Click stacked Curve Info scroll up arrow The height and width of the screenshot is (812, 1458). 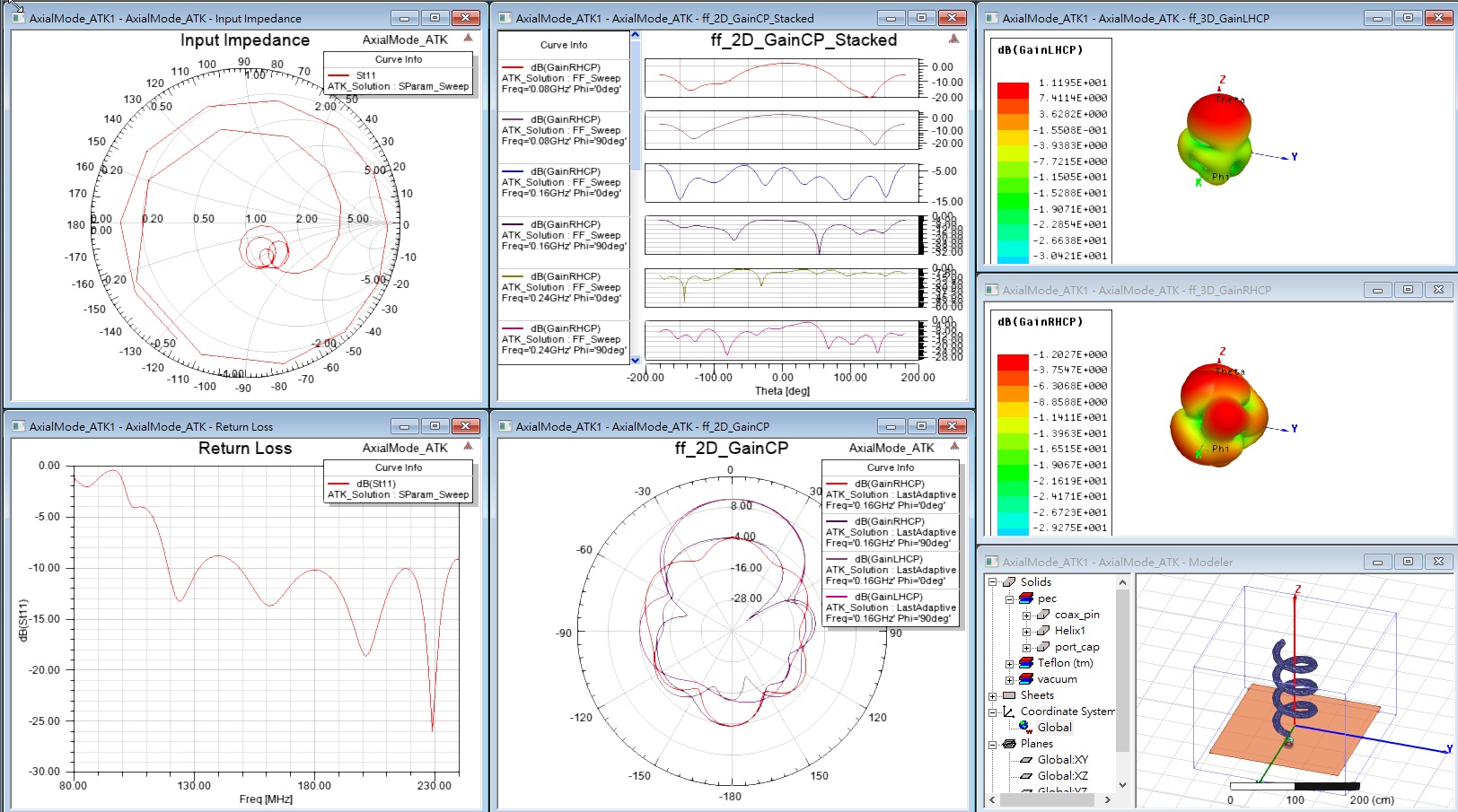[x=636, y=35]
